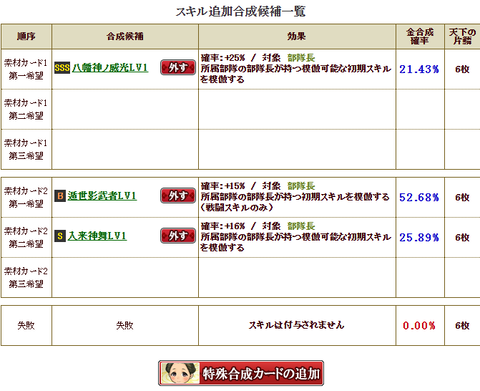Image resolution: width=480 pixels, height=391 pixels.
Task: Click the 合成候補 column header
Action: pos(125,36)
